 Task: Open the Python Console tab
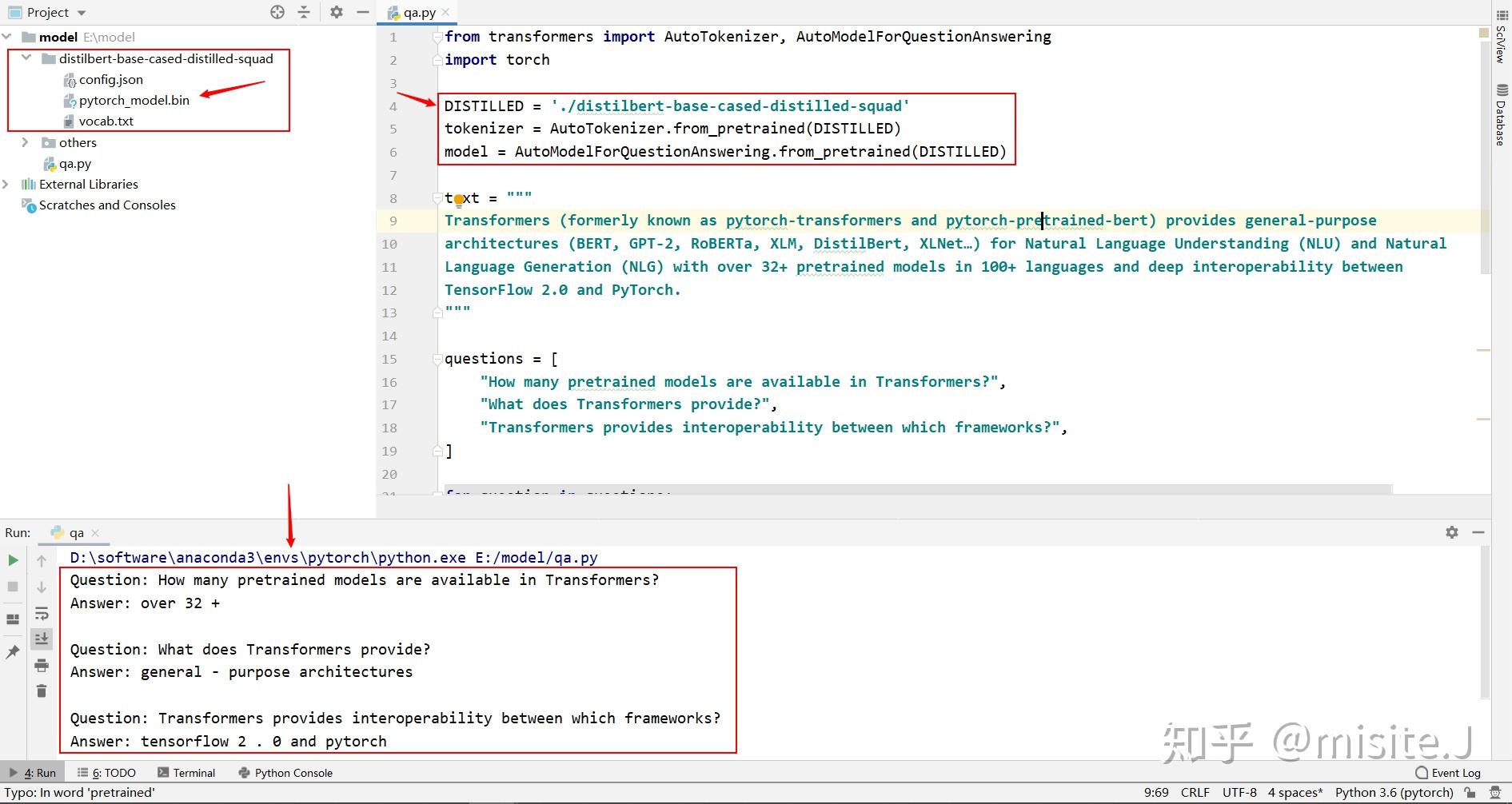pyautogui.click(x=285, y=773)
